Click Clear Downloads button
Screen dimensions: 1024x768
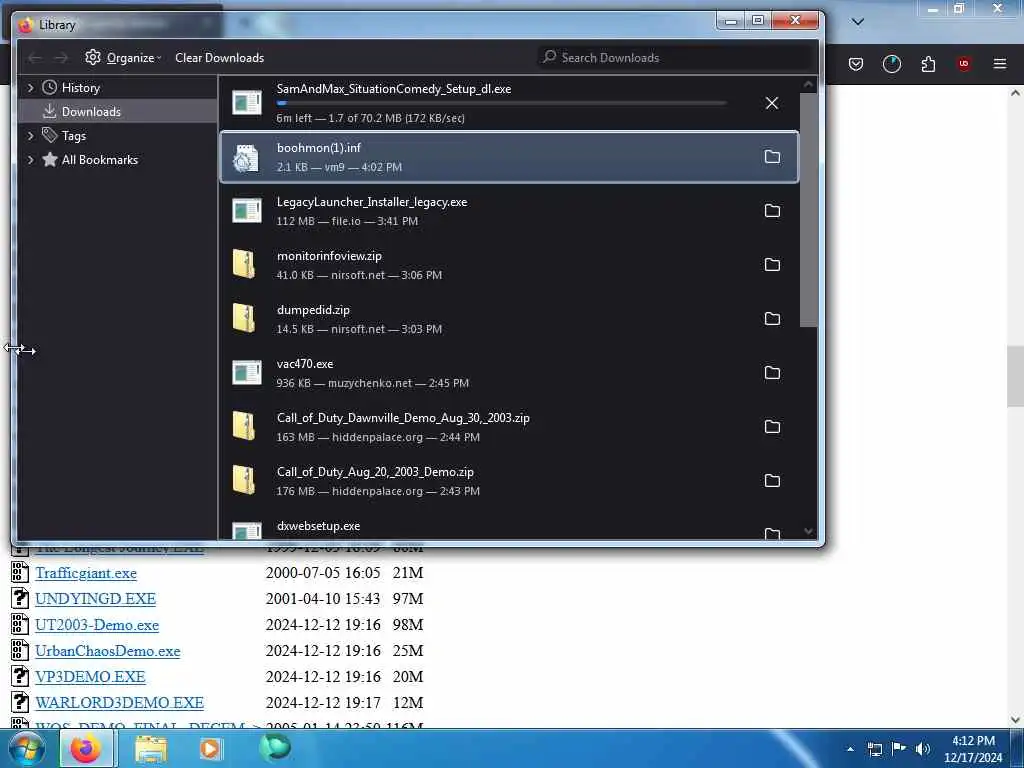[x=219, y=57]
